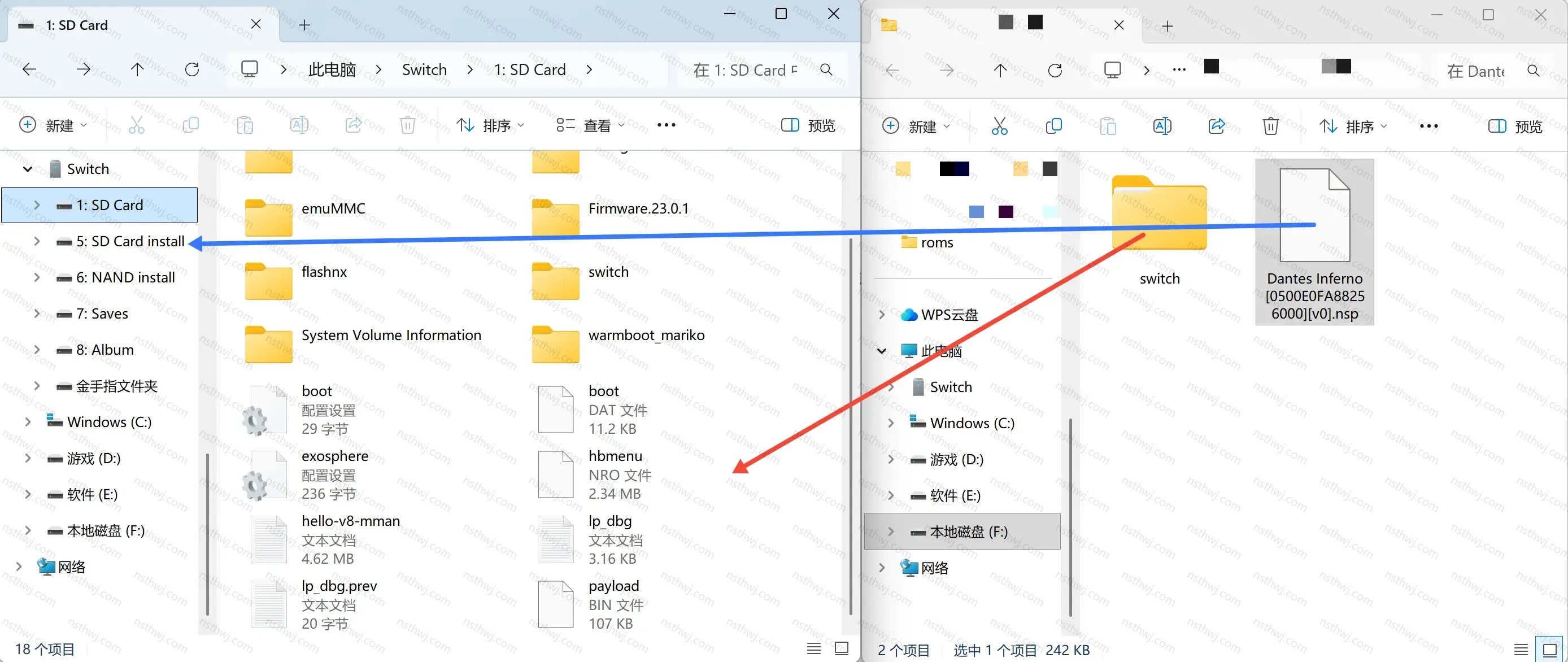Viewport: 1568px width, 662px height.
Task: Click Switch in the address bar breadcrumb
Action: pyautogui.click(x=424, y=69)
